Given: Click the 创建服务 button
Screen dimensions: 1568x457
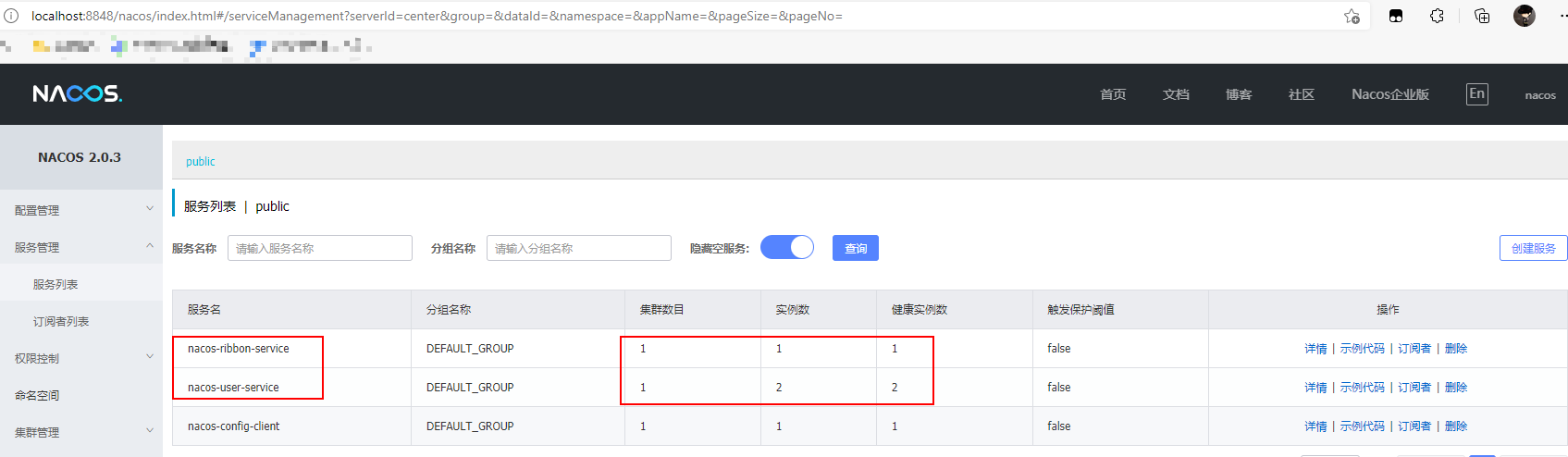Looking at the screenshot, I should pos(1533,248).
